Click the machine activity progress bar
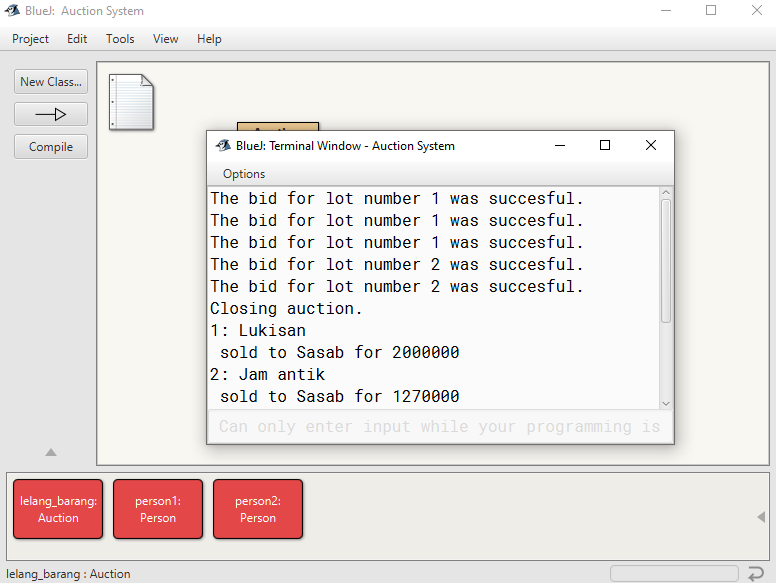Screen dimensions: 776x583 point(675,574)
